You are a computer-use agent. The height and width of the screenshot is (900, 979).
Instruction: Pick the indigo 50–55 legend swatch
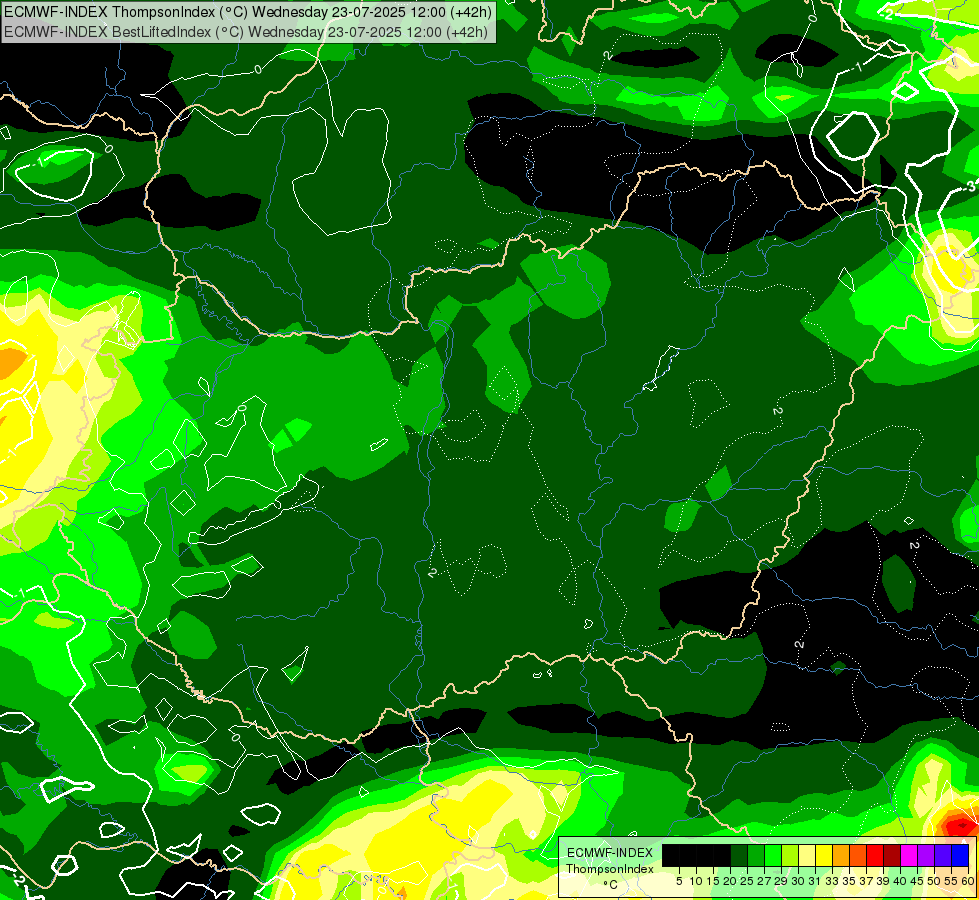pyautogui.click(x=943, y=855)
